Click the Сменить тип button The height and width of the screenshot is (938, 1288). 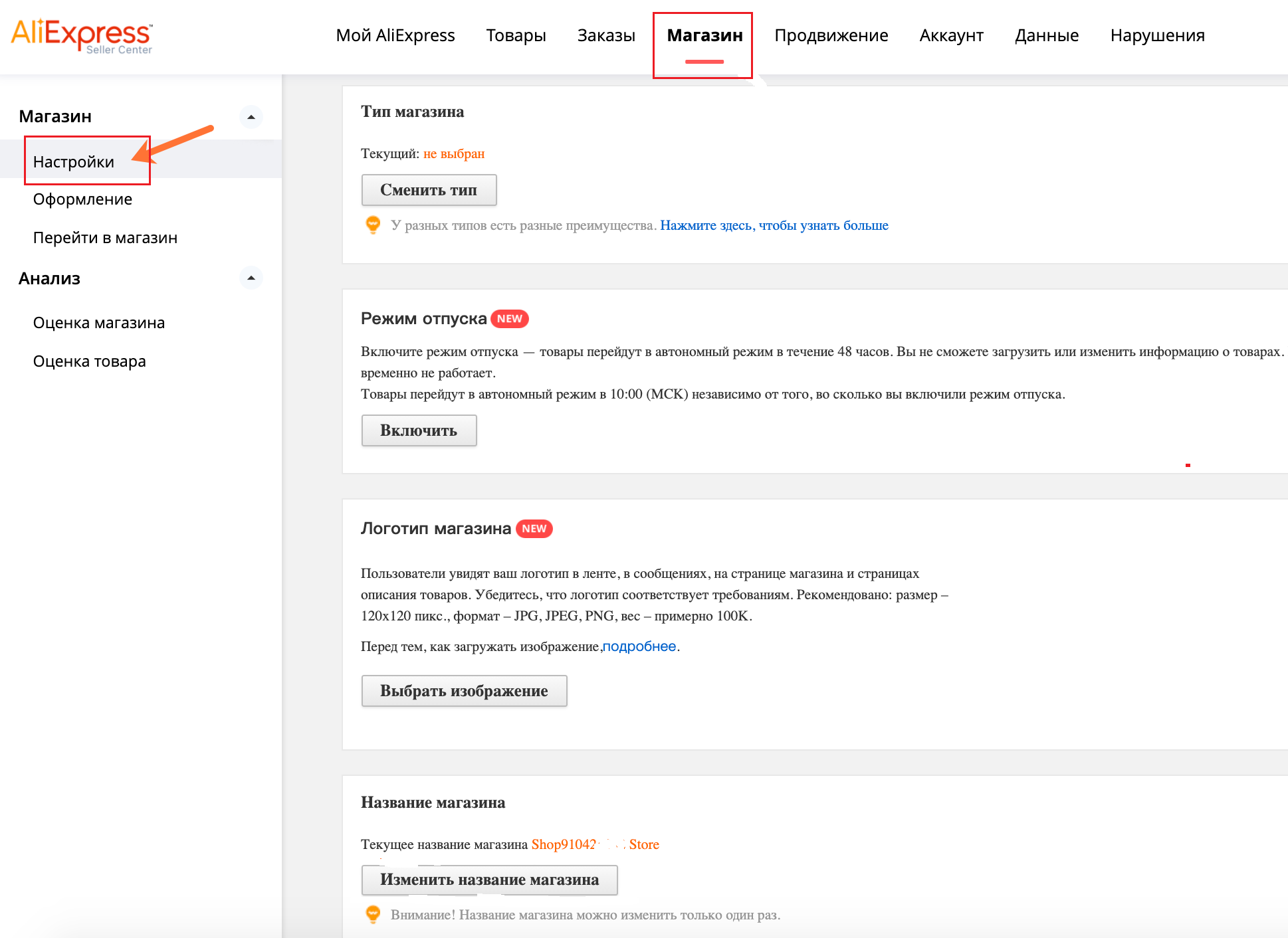click(429, 190)
